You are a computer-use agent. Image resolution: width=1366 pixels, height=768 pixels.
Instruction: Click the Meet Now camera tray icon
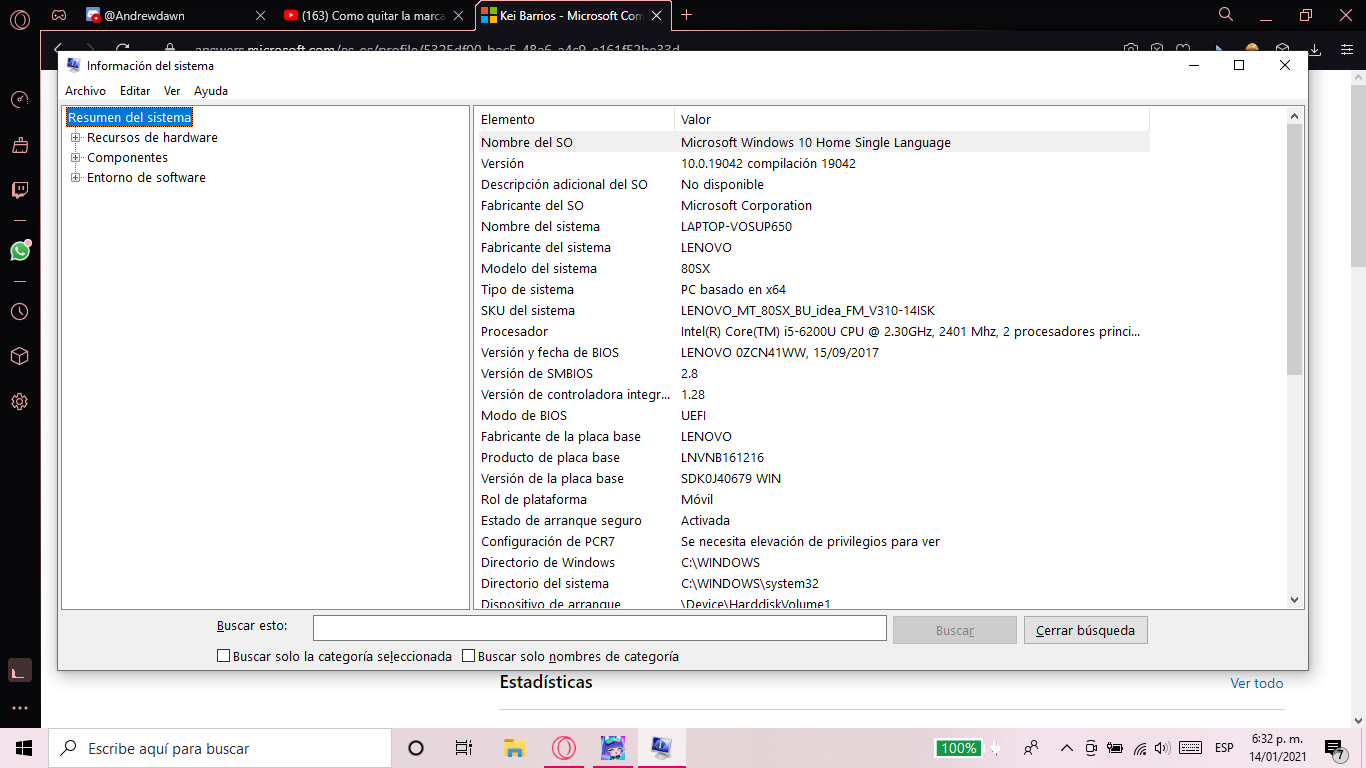coord(1091,748)
